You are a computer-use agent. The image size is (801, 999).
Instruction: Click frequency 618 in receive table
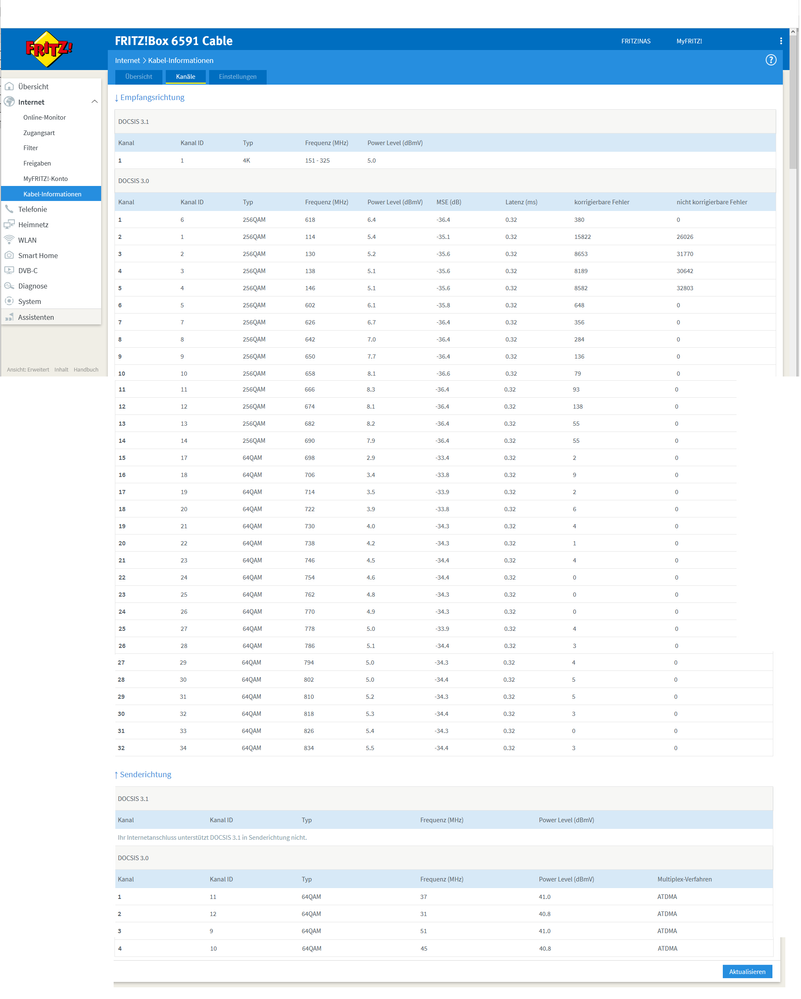310,220
